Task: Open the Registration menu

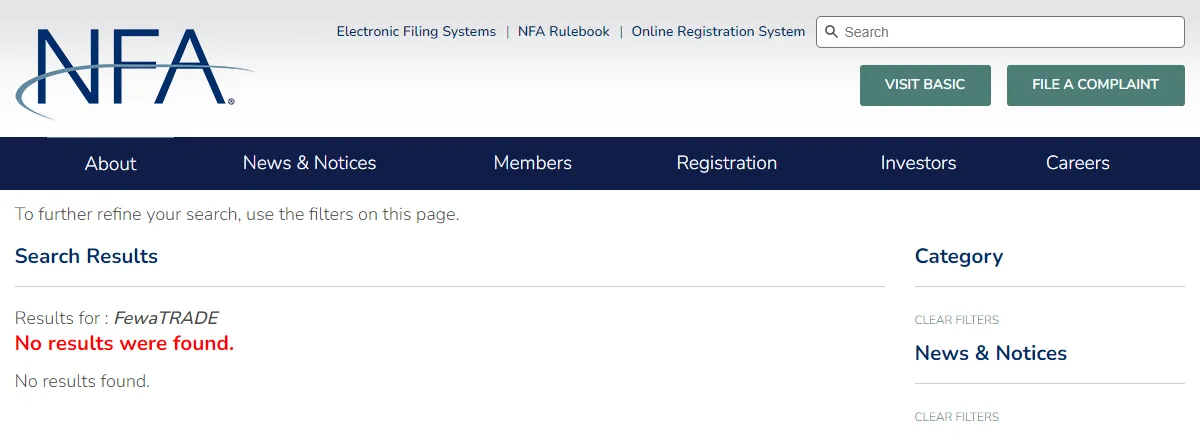Action: click(x=727, y=163)
